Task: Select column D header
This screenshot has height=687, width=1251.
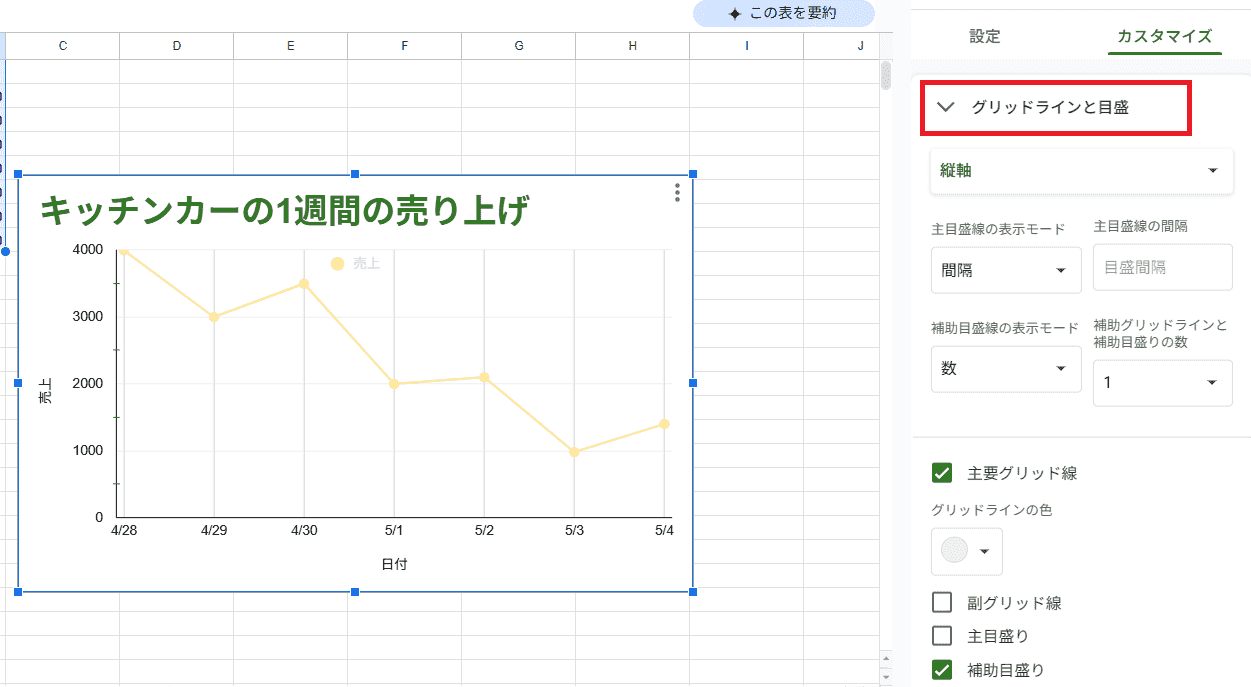Action: (176, 45)
